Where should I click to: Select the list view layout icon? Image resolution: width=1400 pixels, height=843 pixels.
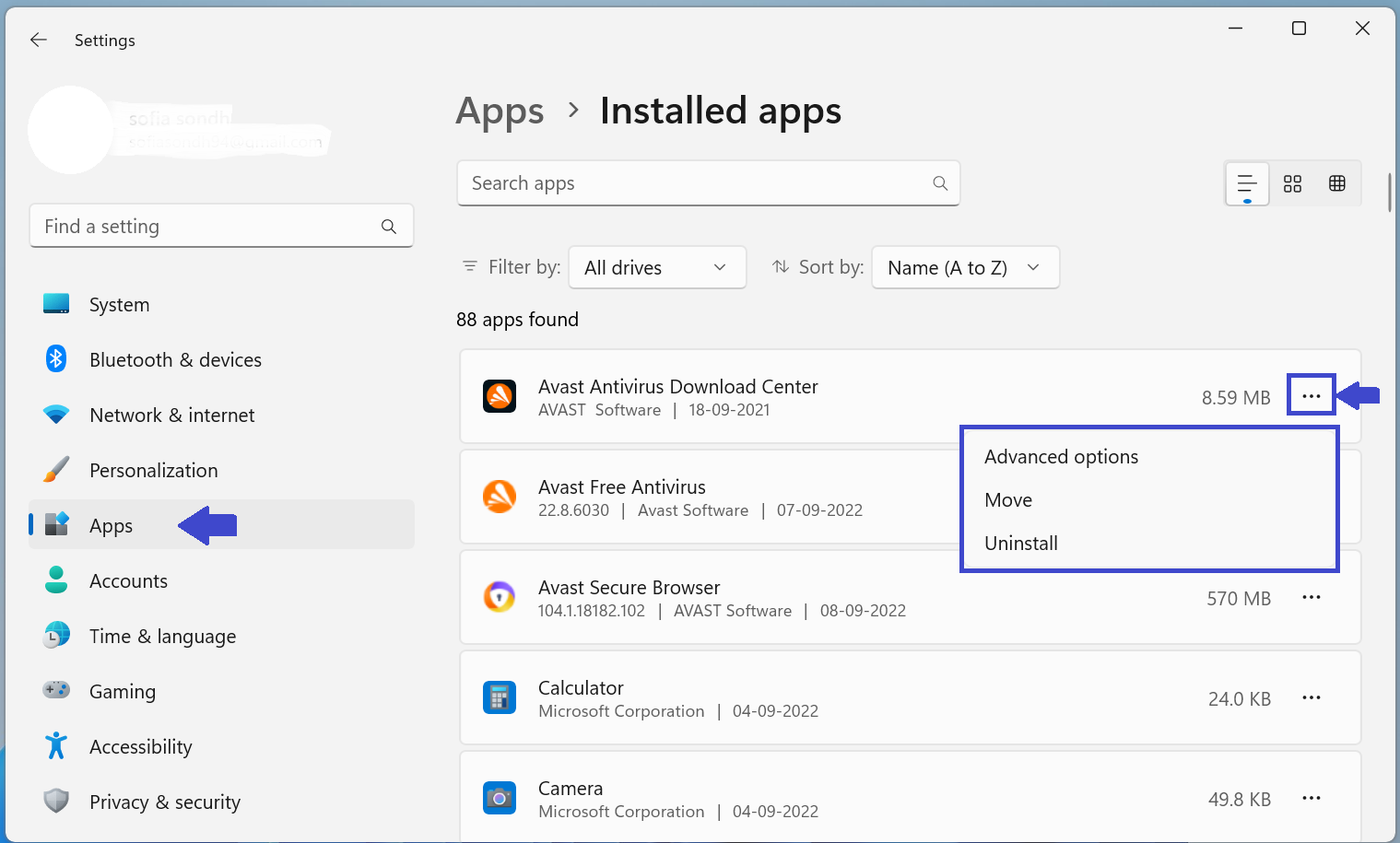click(x=1247, y=183)
